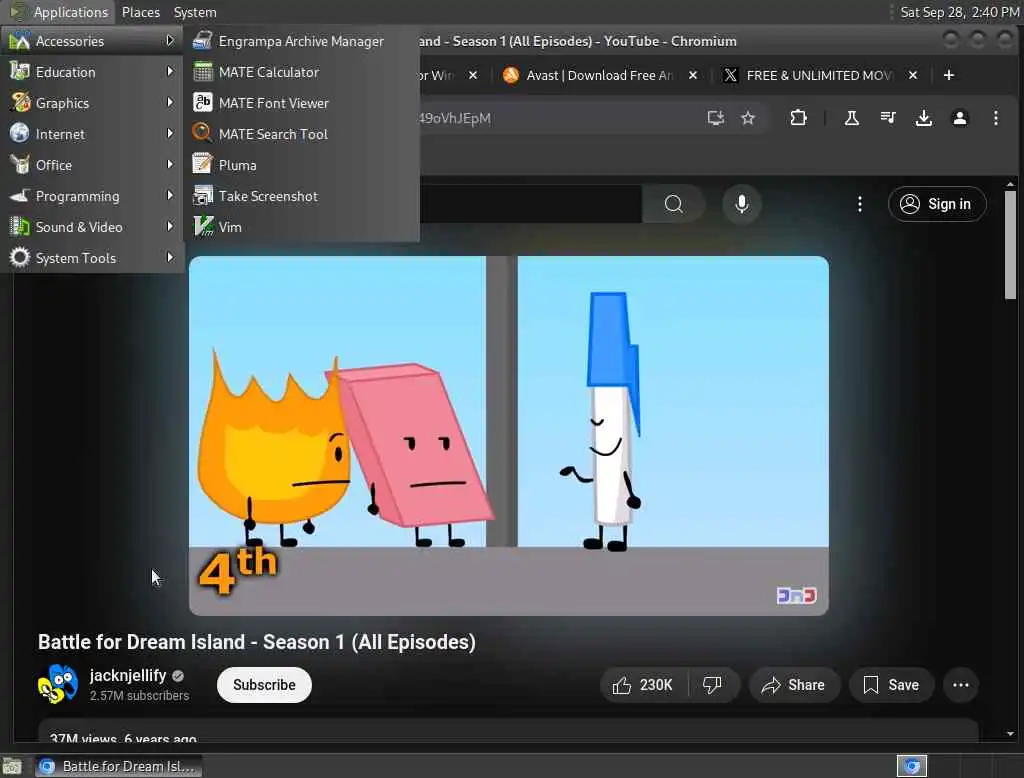Close the partially hidden Win tab
Image resolution: width=1024 pixels, height=778 pixels.
point(473,75)
